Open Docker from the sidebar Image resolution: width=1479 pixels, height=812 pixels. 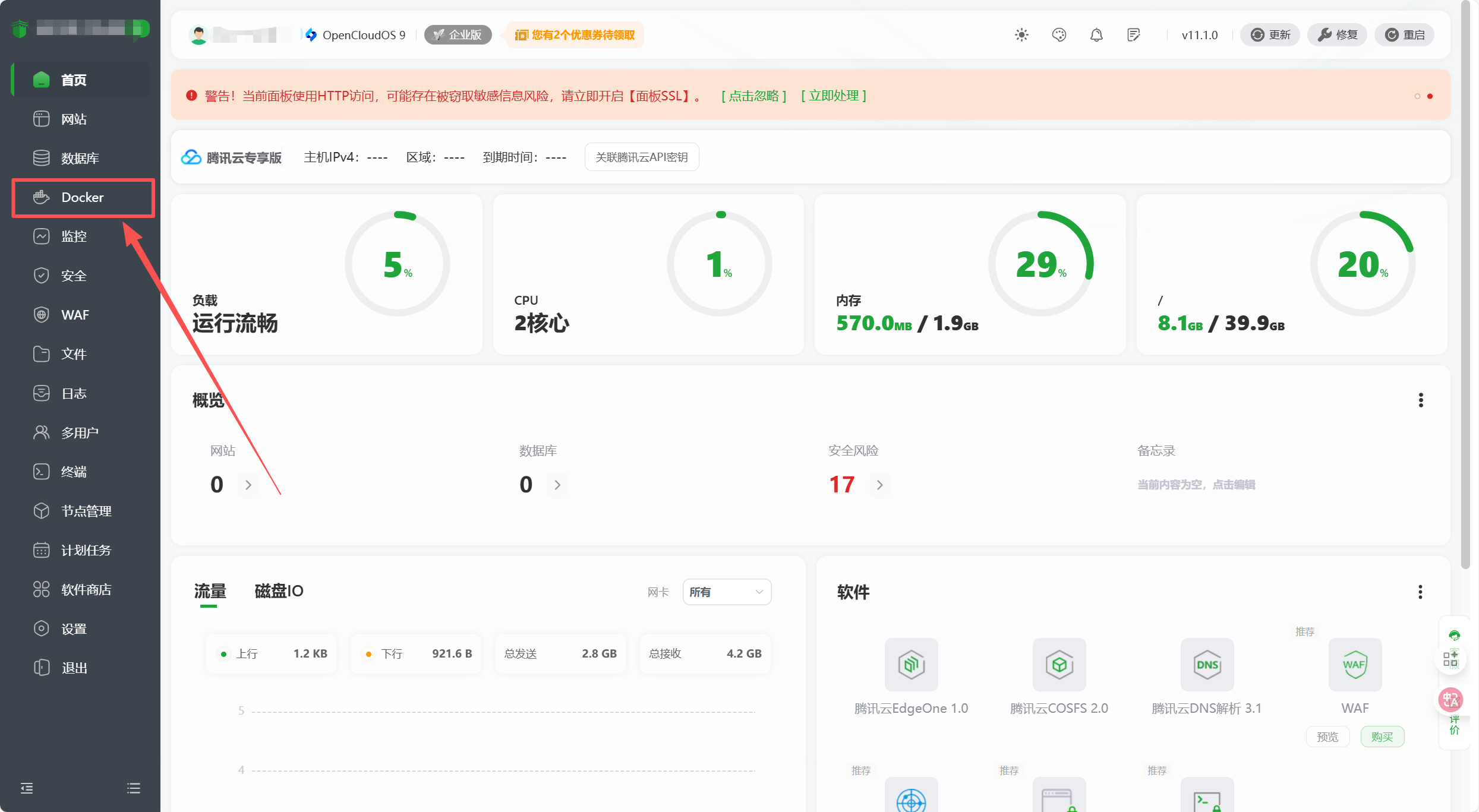click(x=83, y=197)
